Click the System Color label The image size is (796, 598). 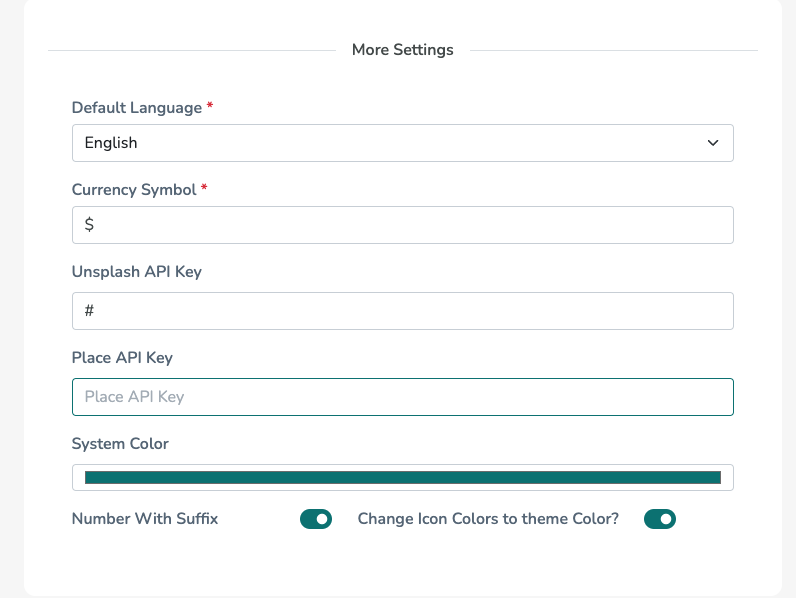tap(120, 443)
